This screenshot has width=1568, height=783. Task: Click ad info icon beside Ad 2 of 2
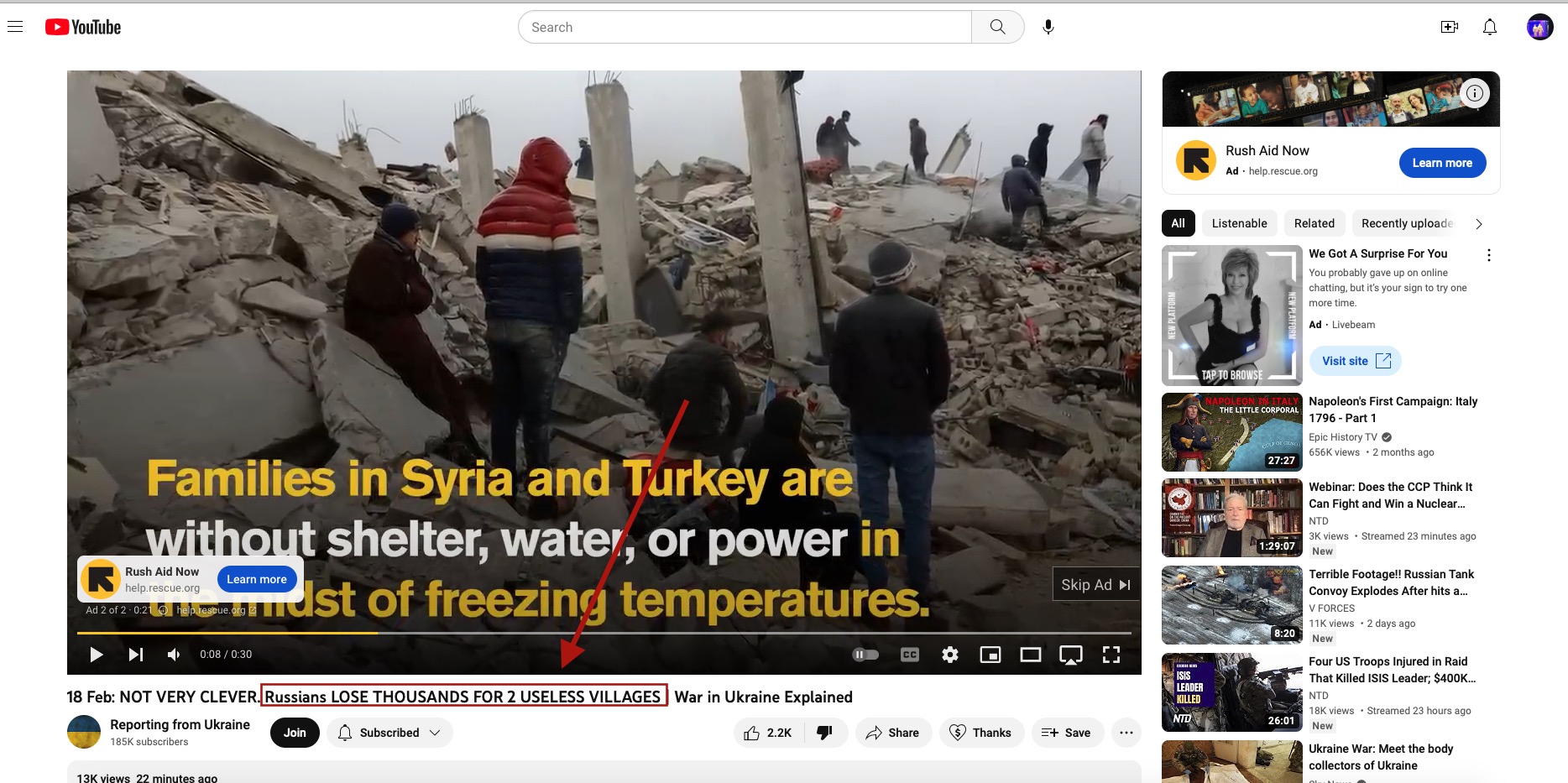pos(163,610)
